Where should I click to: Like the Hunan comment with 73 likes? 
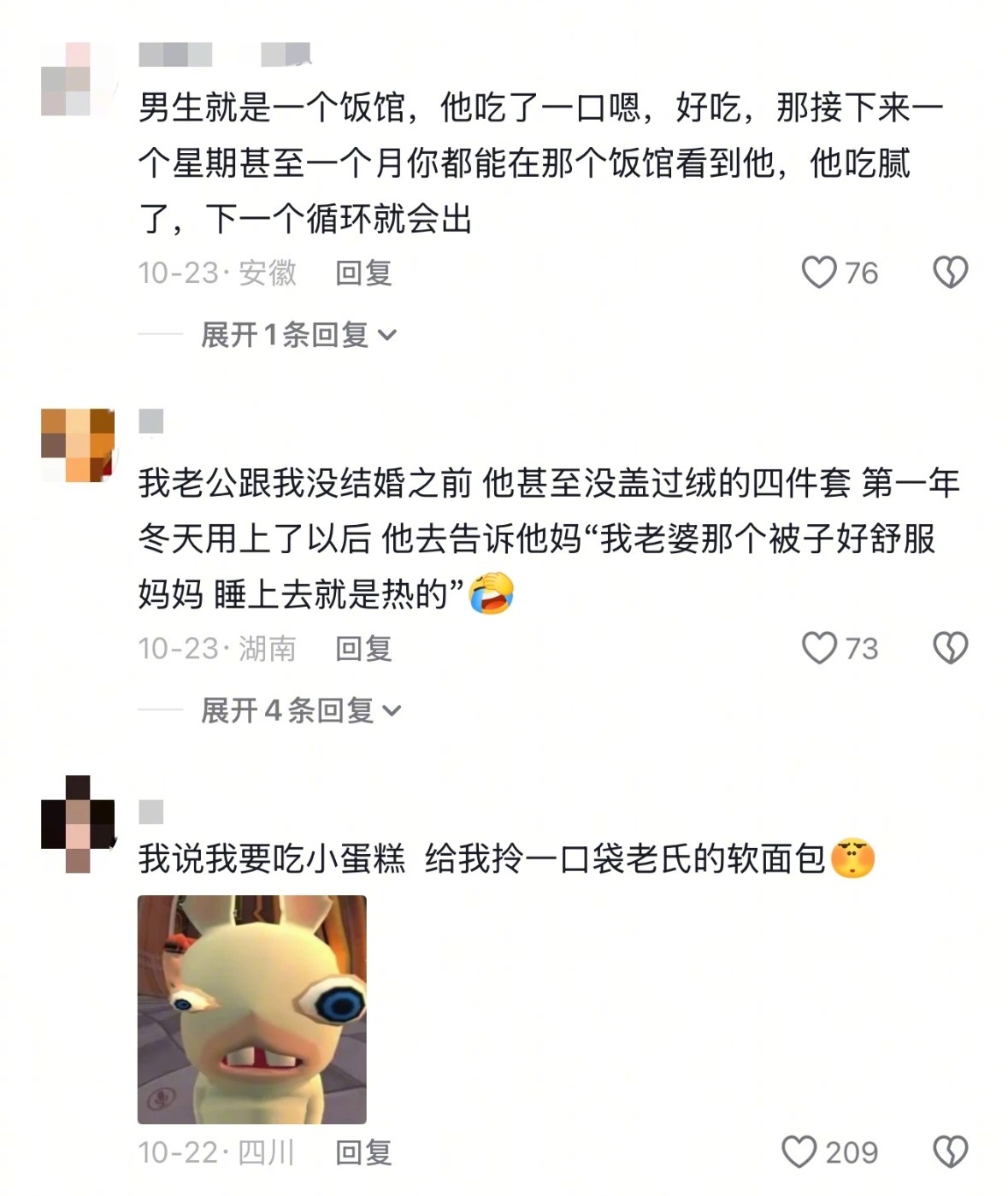tap(818, 648)
